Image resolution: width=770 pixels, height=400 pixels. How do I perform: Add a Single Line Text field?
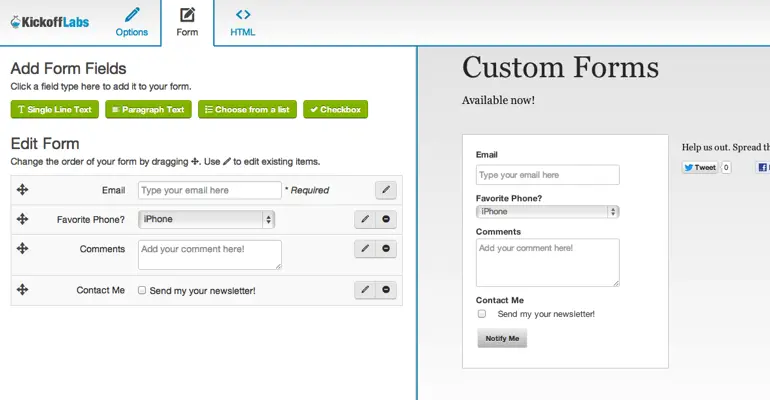click(55, 109)
